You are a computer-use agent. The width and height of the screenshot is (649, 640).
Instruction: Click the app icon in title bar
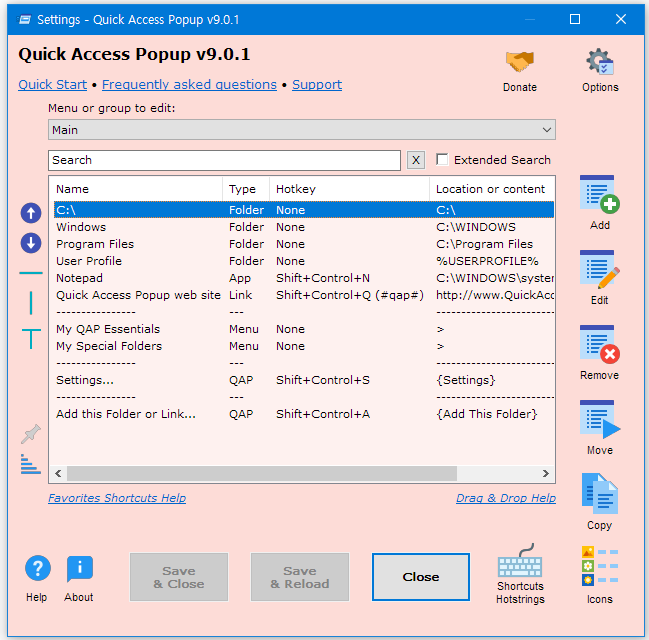coord(24,19)
